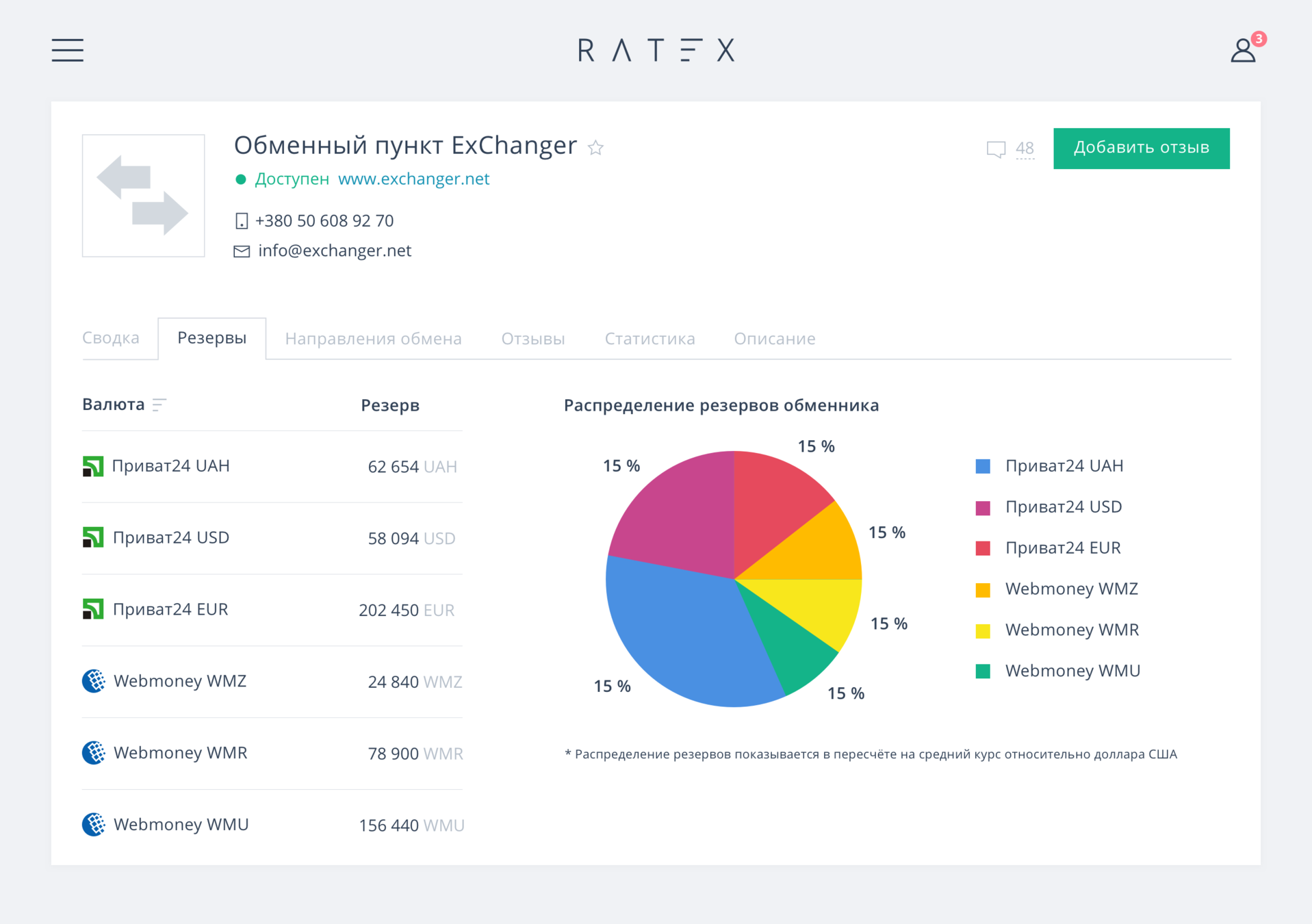Click the chart title Распределение резервов обменника
Viewport: 1312px width, 924px height.
pyautogui.click(x=721, y=405)
